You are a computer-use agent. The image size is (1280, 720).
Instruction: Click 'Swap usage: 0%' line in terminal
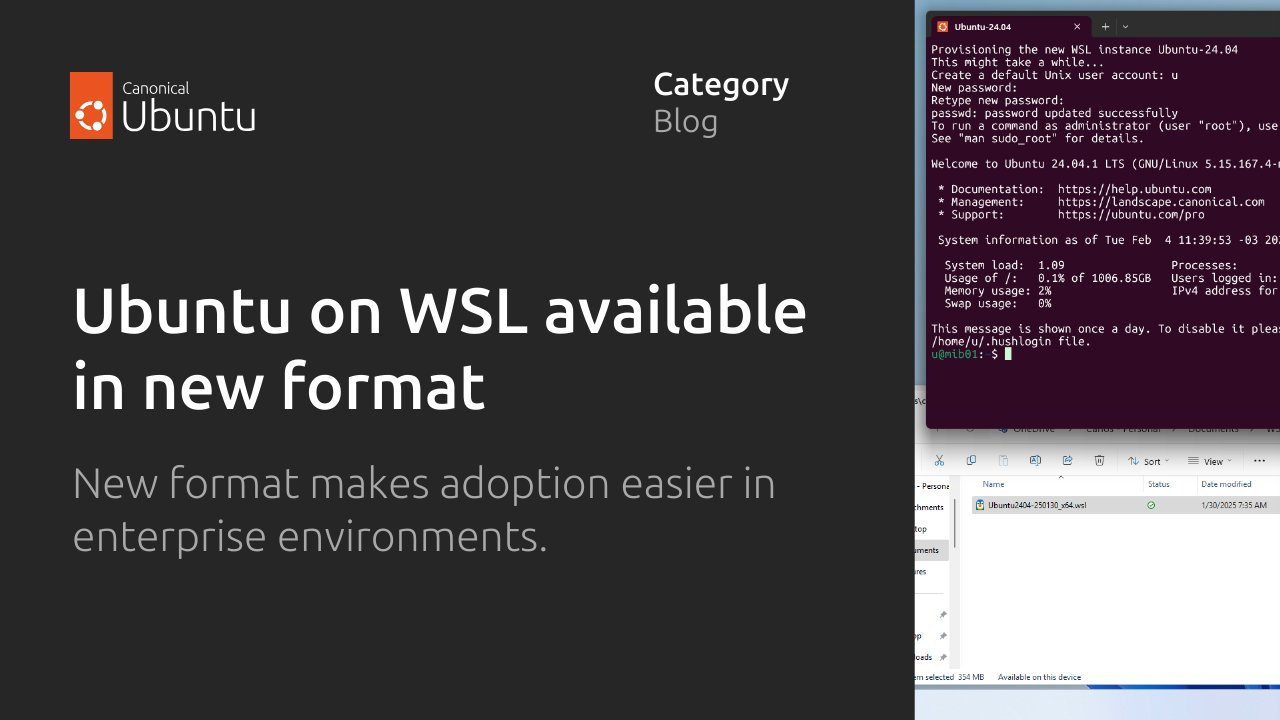997,303
